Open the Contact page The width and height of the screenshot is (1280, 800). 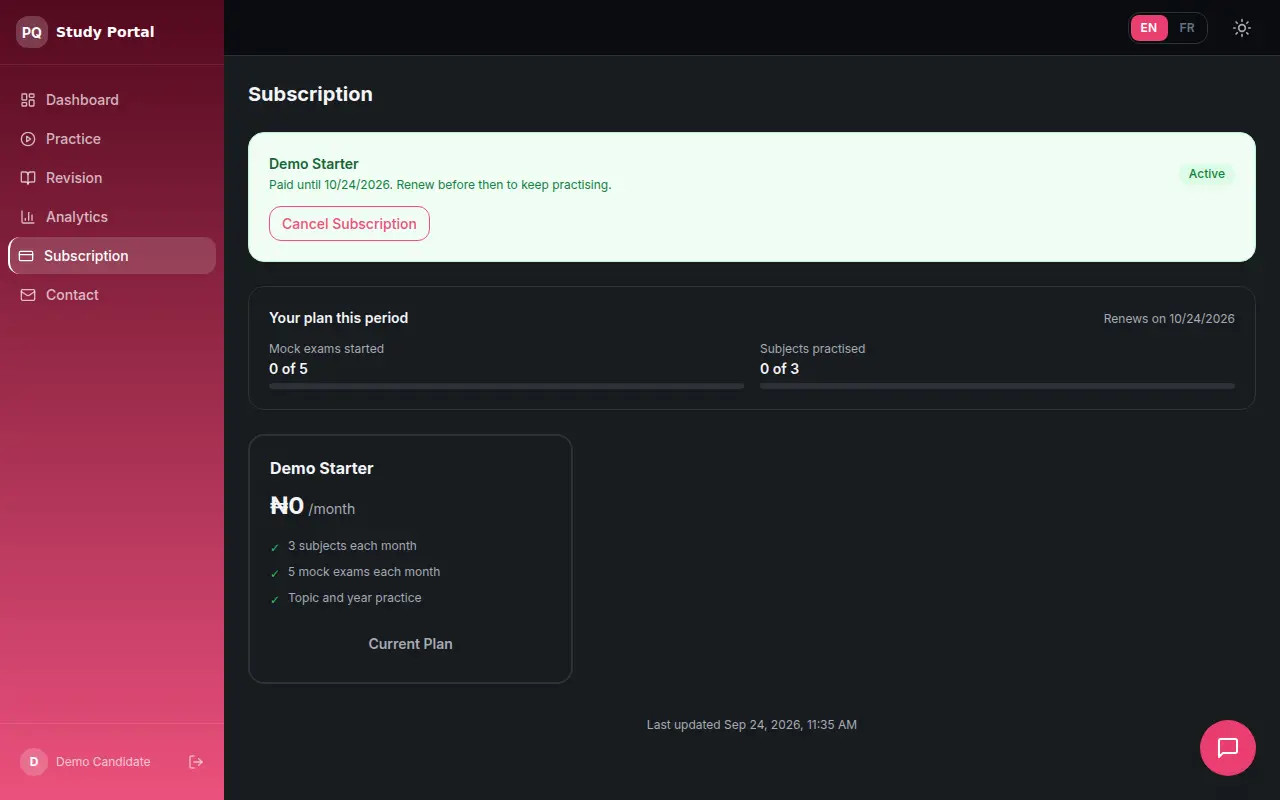112,295
